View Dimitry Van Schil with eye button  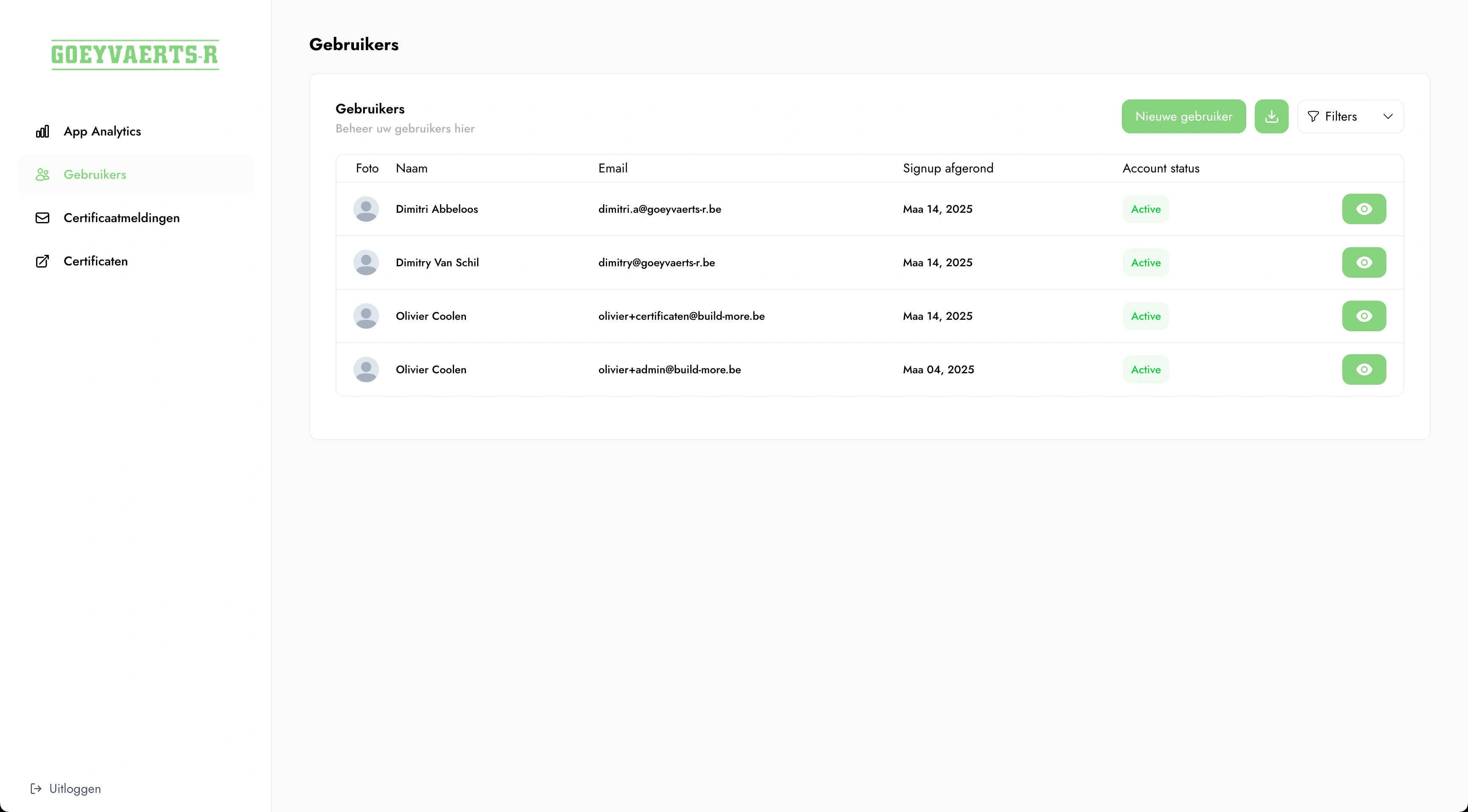coord(1364,263)
